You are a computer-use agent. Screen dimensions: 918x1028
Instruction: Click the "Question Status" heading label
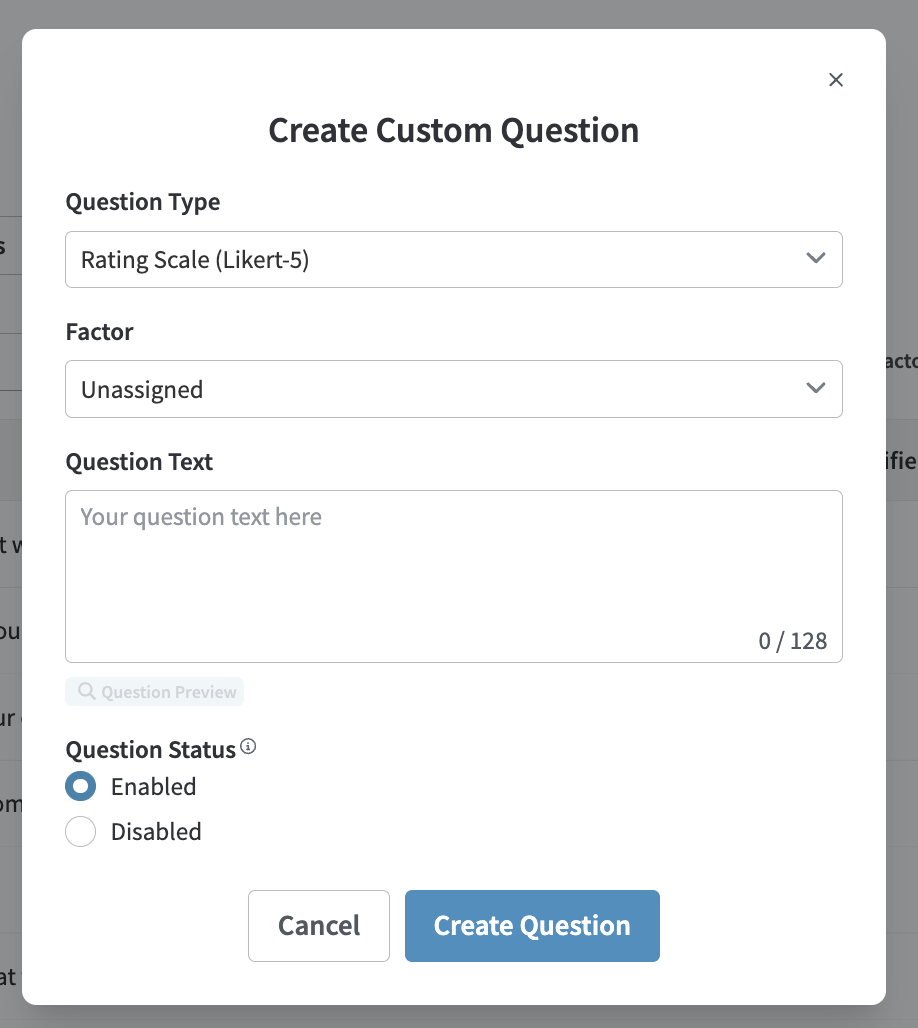pyautogui.click(x=150, y=749)
